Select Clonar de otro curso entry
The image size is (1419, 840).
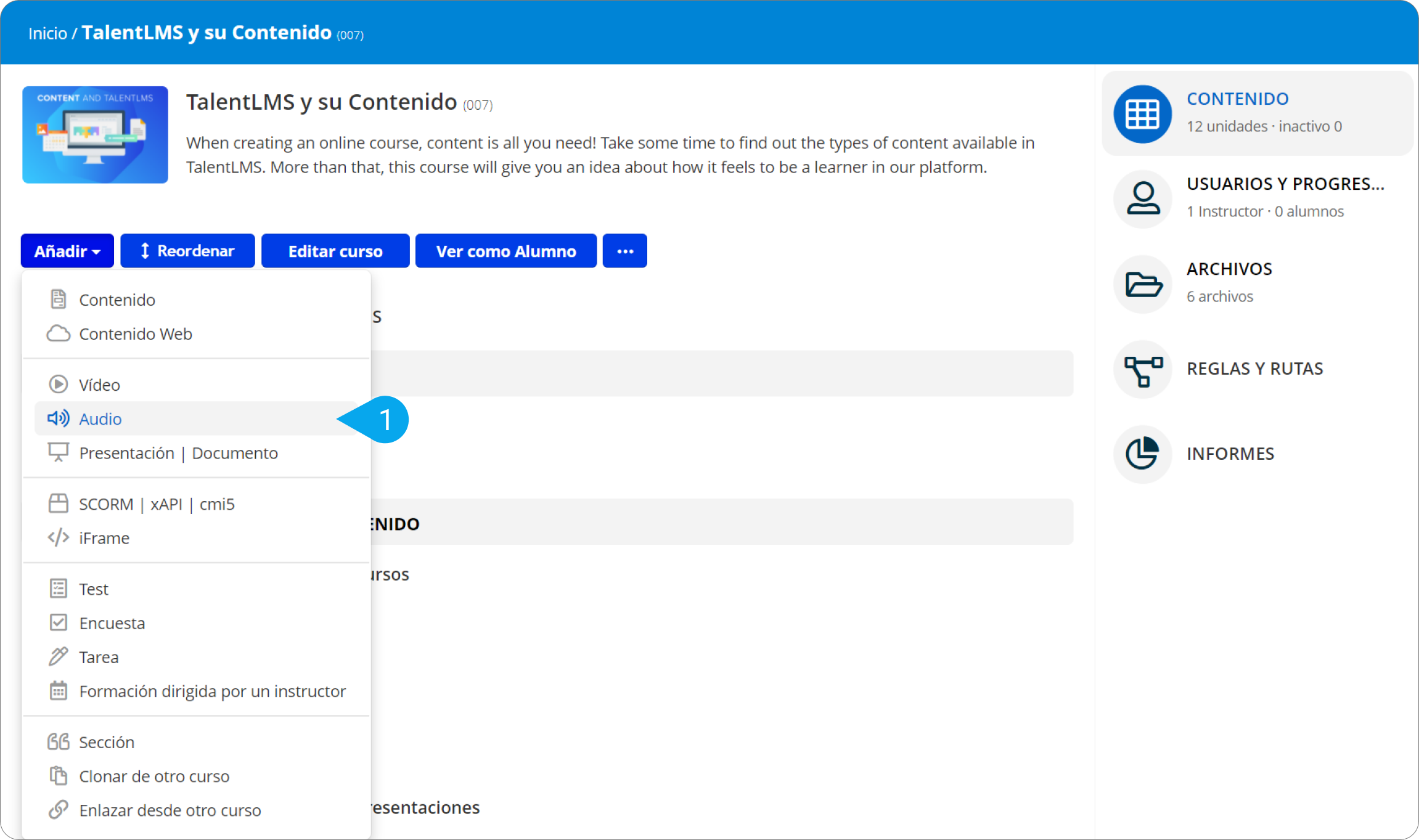196,777
